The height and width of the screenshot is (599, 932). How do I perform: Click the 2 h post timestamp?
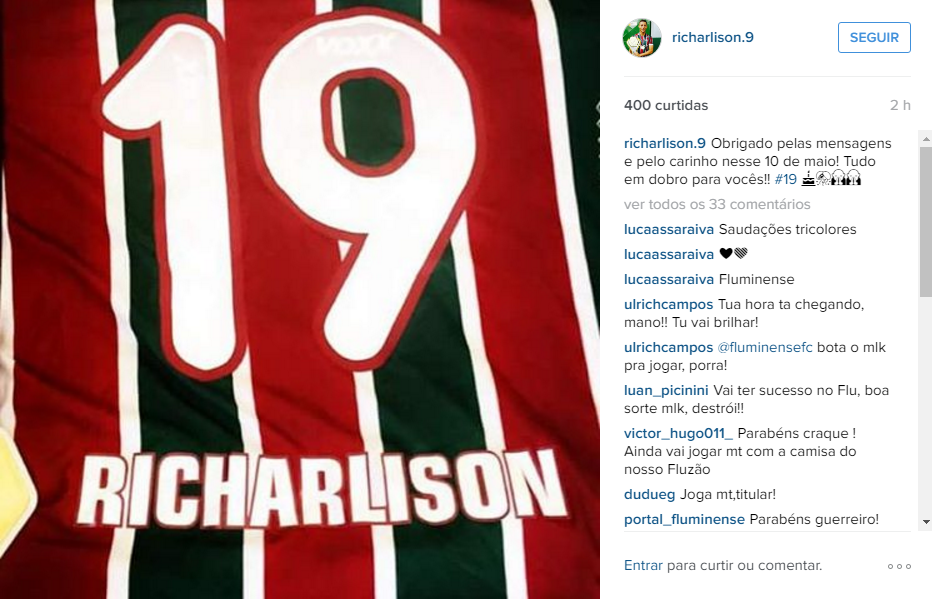(900, 105)
